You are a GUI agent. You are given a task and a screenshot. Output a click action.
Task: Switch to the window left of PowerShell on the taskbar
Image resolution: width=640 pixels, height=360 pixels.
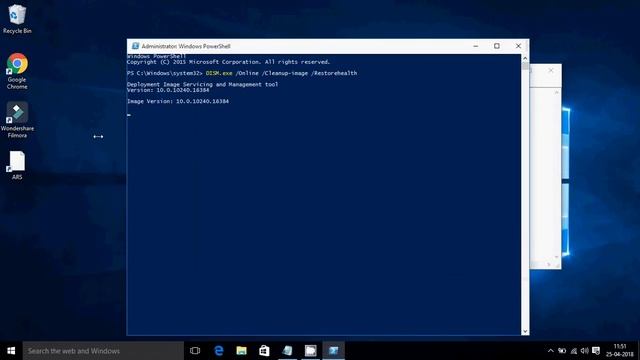point(311,351)
